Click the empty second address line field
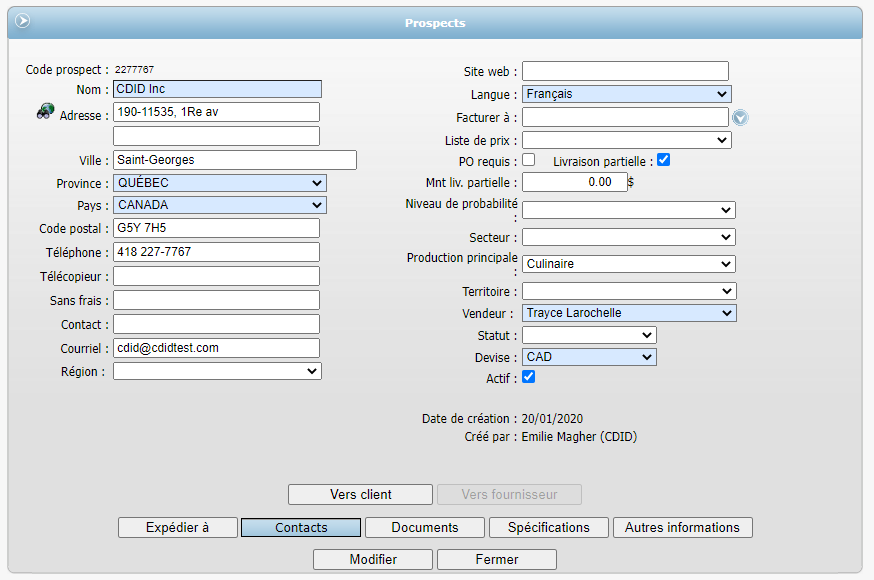The height and width of the screenshot is (580, 874). click(x=216, y=136)
